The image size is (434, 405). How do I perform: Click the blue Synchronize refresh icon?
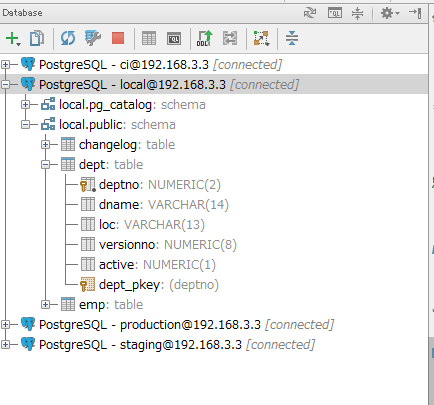68,38
